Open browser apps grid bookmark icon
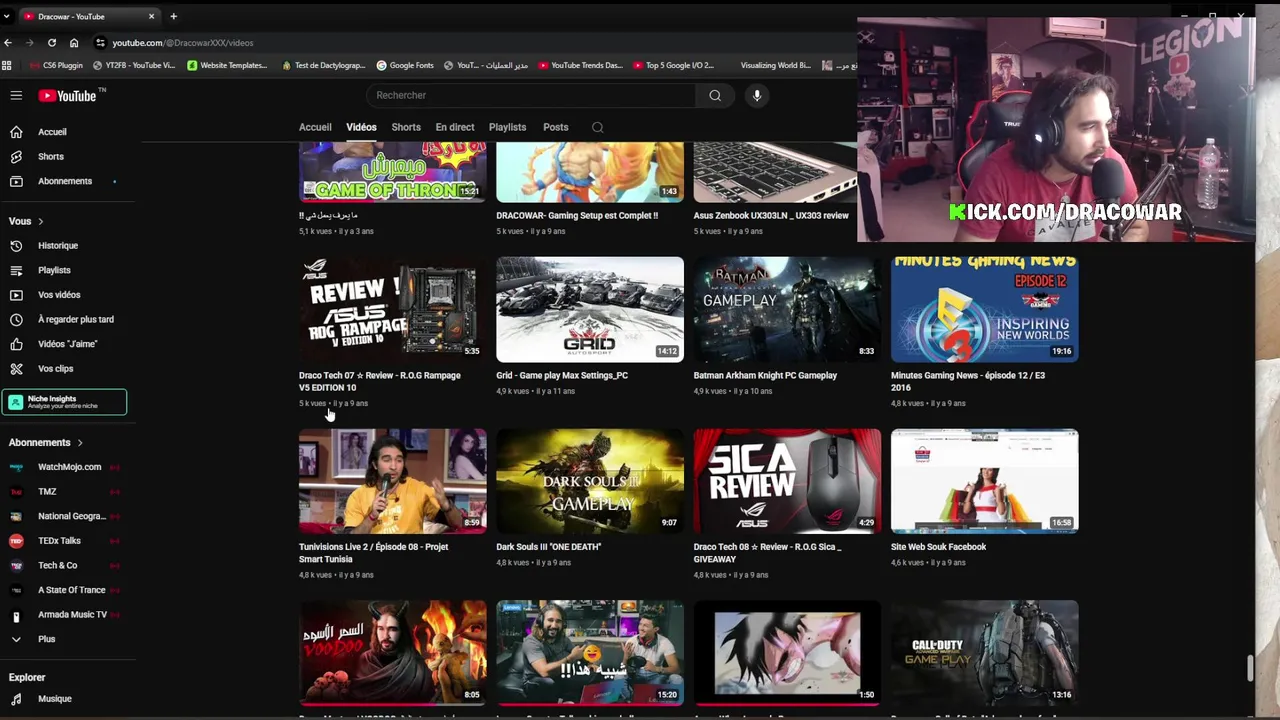 [7, 65]
